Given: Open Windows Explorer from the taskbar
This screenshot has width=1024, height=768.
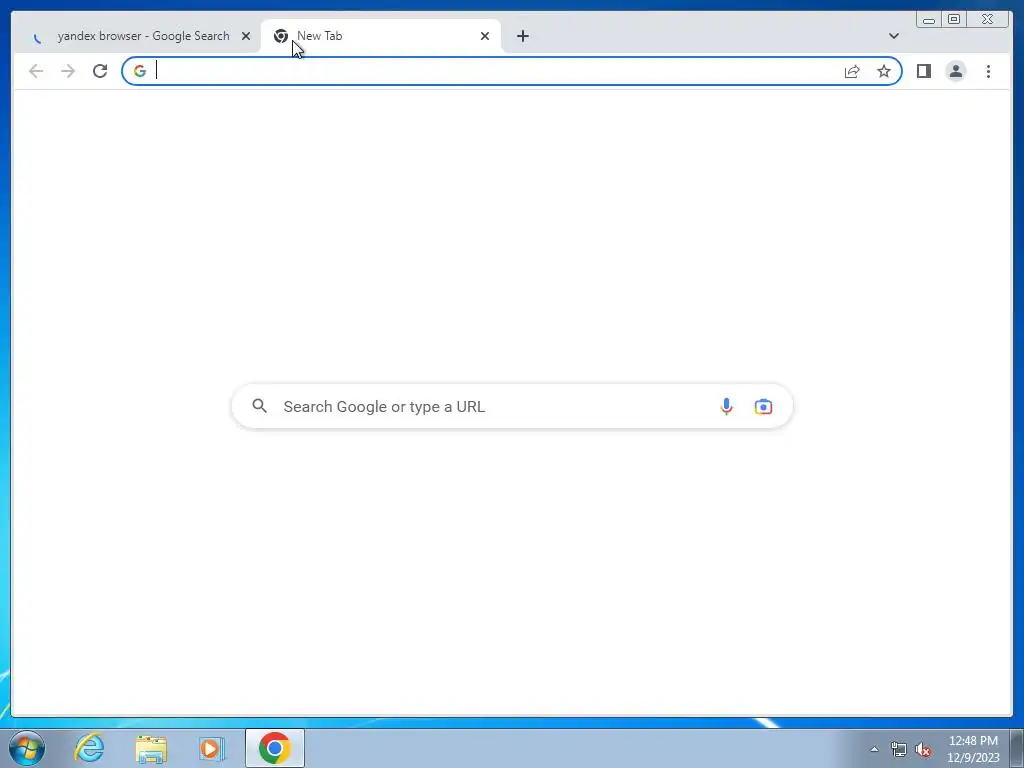Looking at the screenshot, I should [x=151, y=748].
